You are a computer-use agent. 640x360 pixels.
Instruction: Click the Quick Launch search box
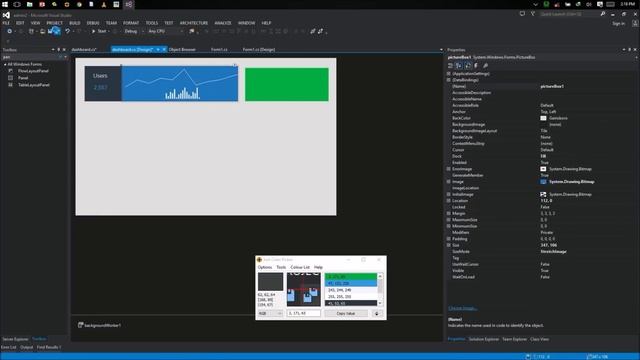(x=569, y=14)
